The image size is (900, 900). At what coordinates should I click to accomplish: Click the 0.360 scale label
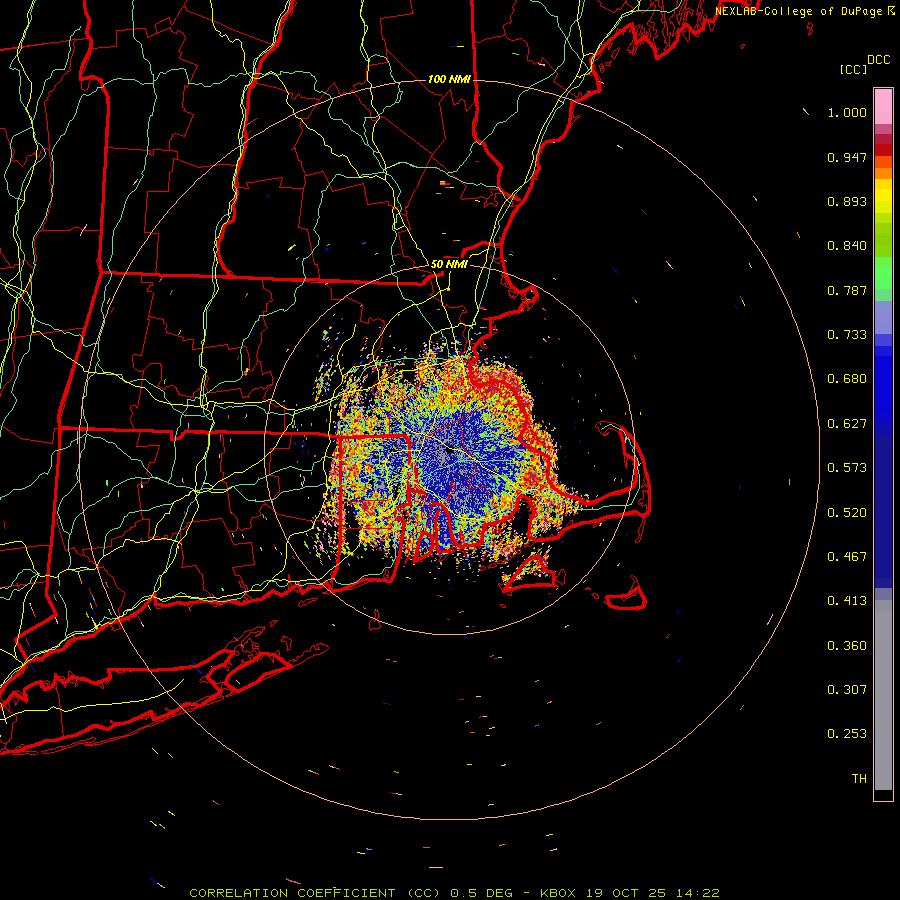(x=847, y=646)
